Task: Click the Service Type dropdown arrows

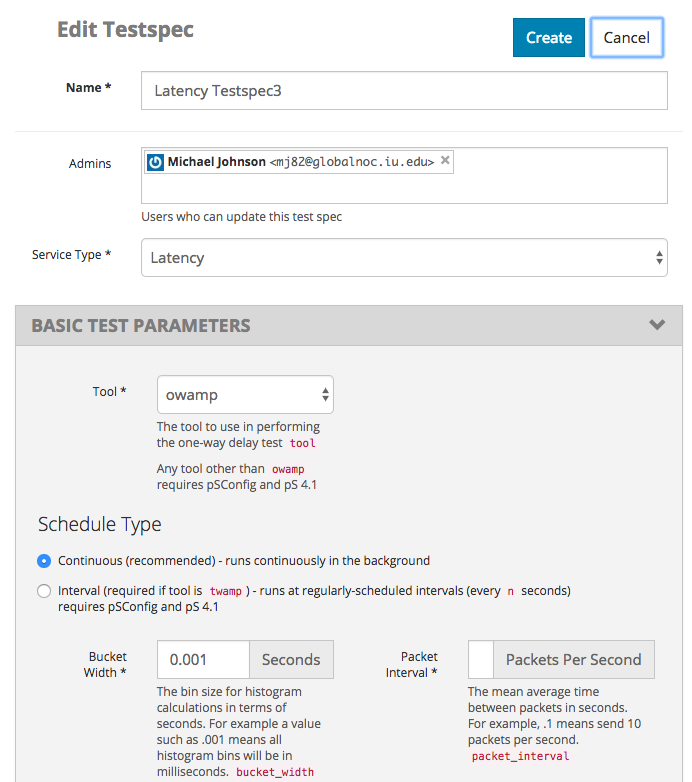Action: tap(659, 257)
